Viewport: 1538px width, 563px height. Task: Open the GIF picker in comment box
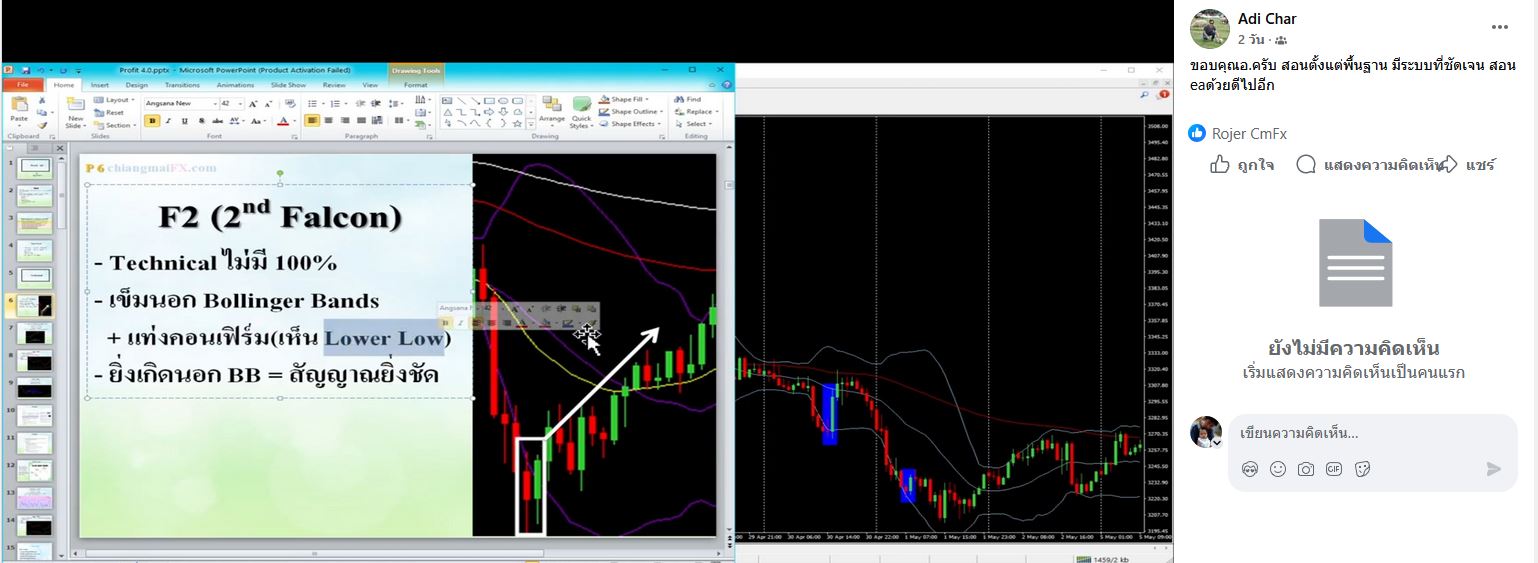[x=1333, y=469]
